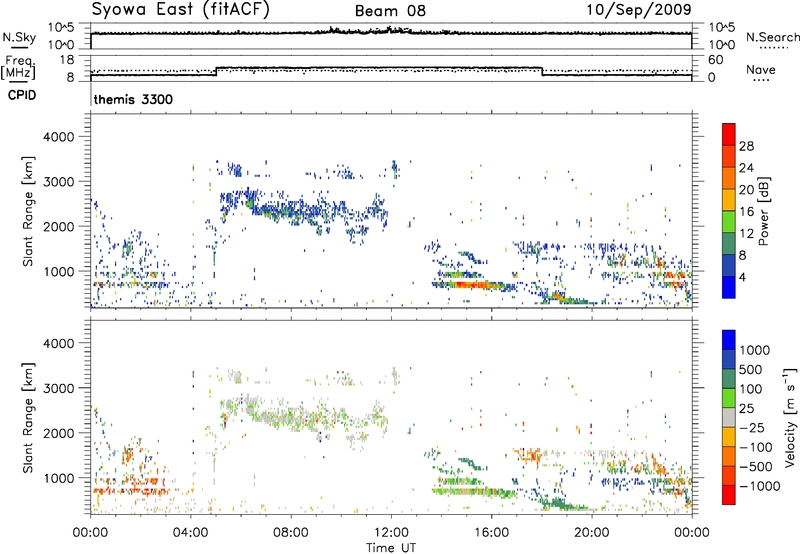
Task: Click the '3000' tick of velocity panel
Action: tap(58, 388)
